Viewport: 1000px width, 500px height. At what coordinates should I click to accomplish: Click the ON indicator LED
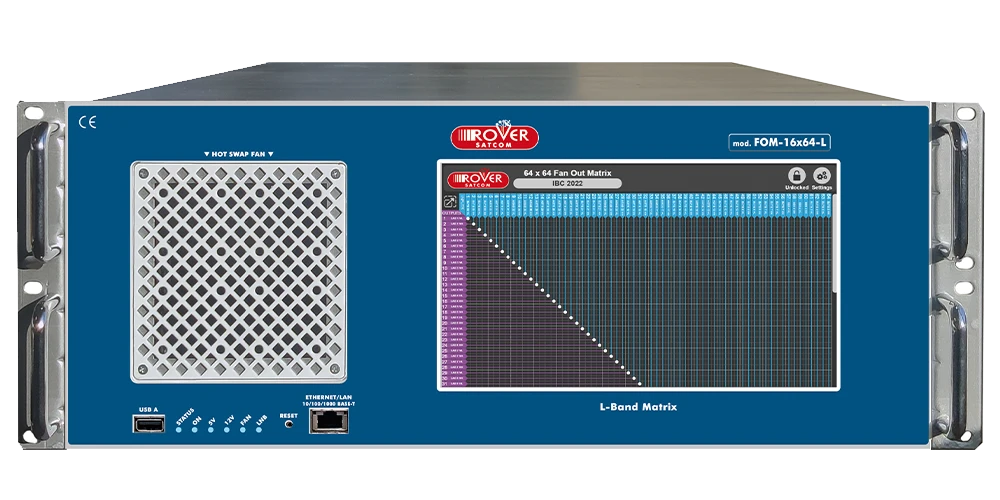[195, 430]
